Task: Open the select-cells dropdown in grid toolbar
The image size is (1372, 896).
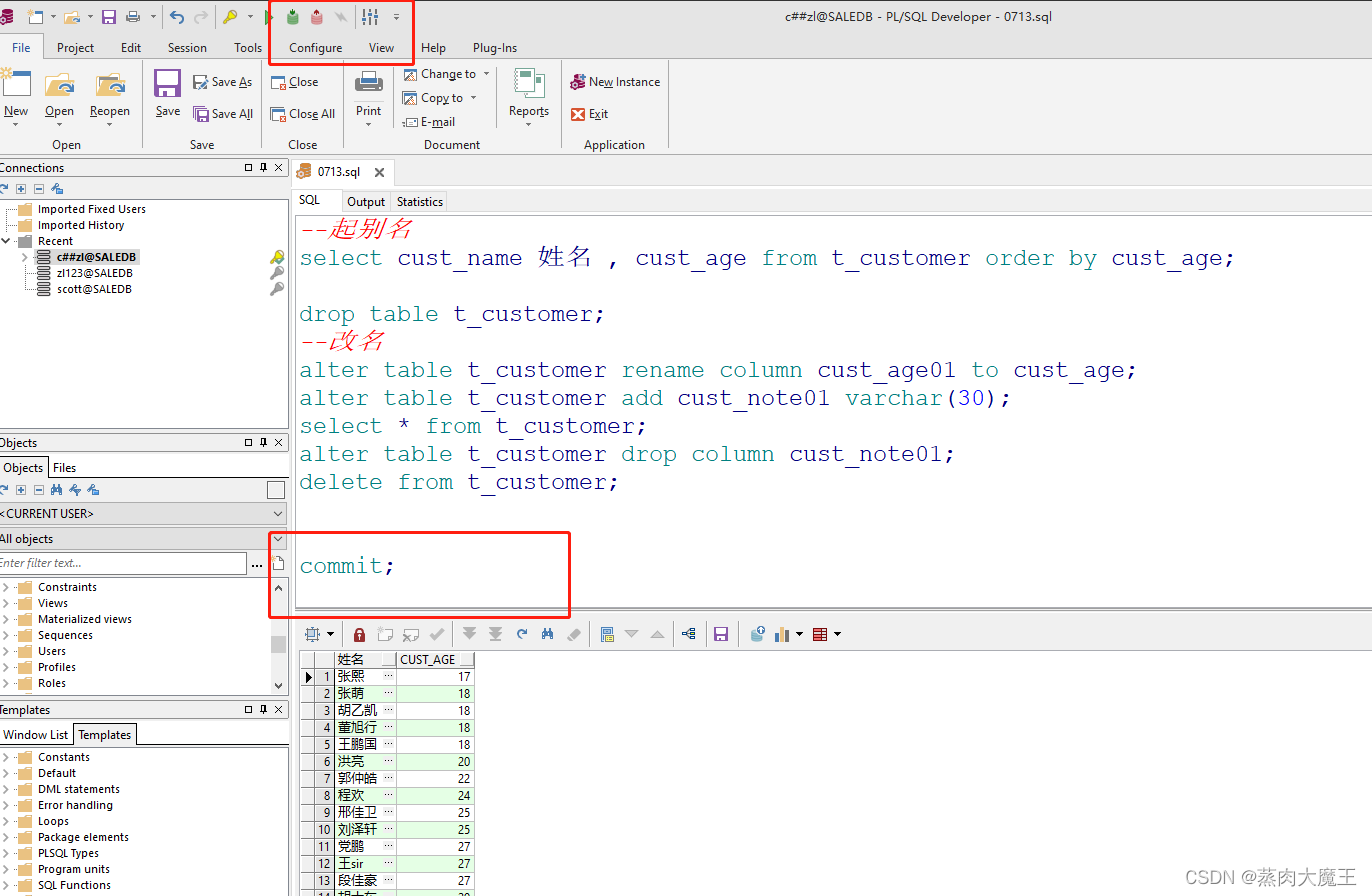Action: tap(330, 634)
